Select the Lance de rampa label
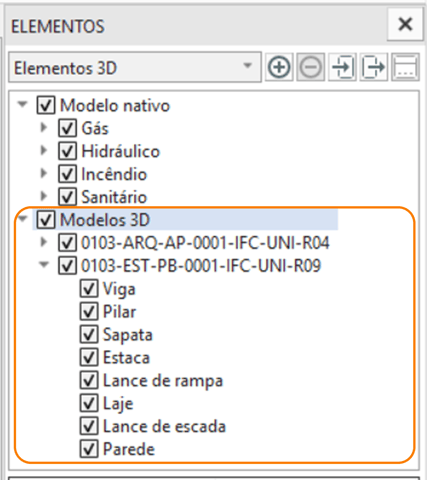 pyautogui.click(x=163, y=381)
